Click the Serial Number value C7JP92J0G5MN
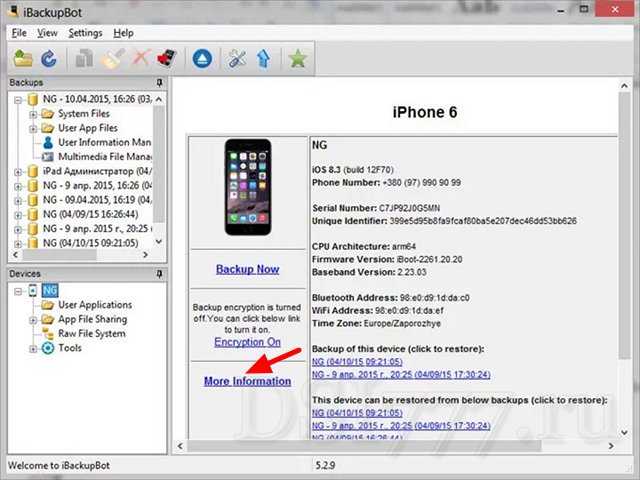Image resolution: width=640 pixels, height=480 pixels. 409,208
